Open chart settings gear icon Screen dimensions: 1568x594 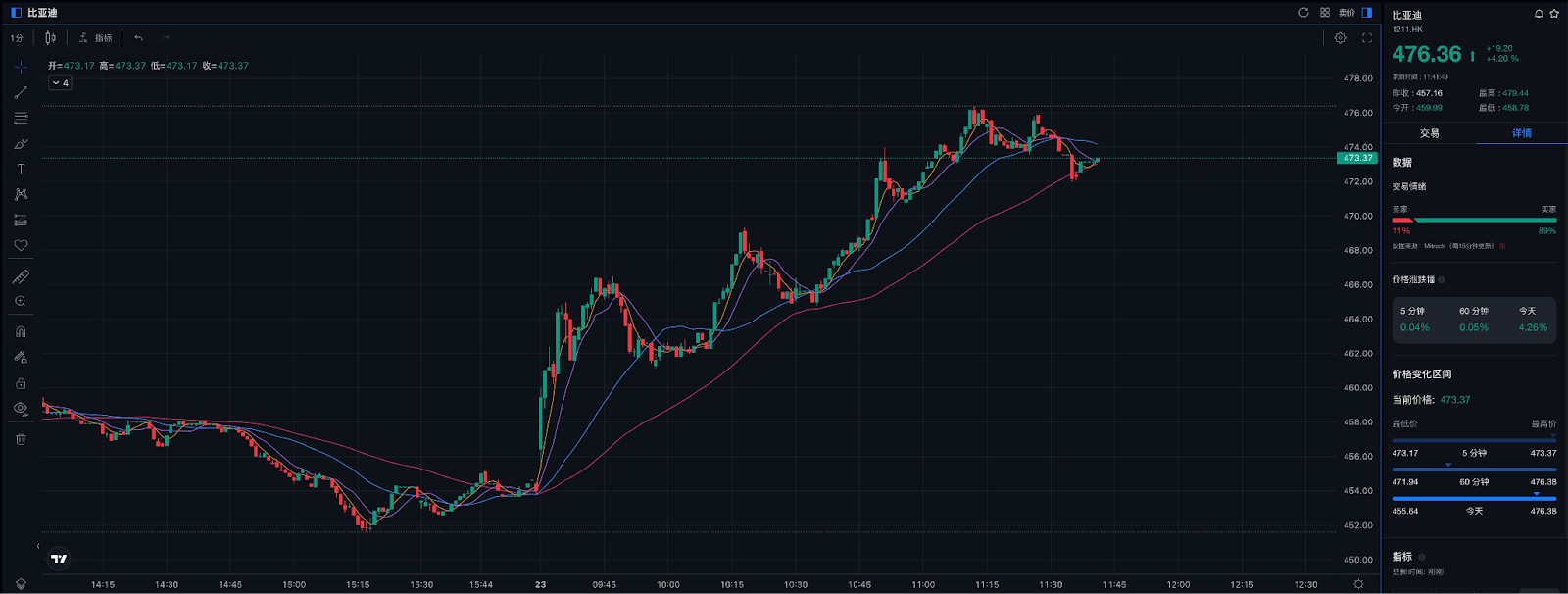1340,38
